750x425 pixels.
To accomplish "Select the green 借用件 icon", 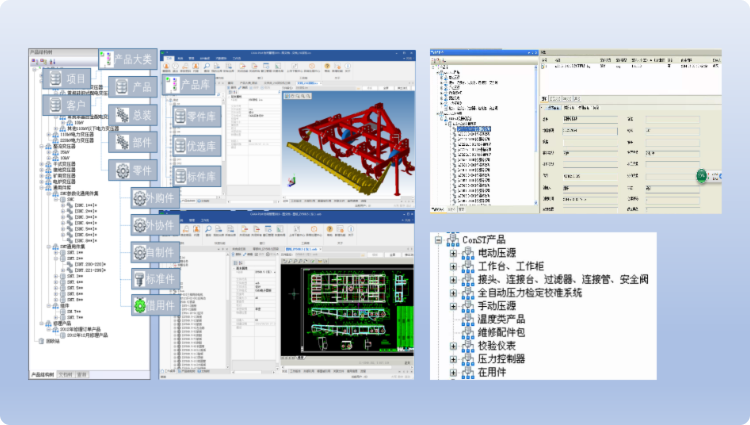I will pos(140,304).
